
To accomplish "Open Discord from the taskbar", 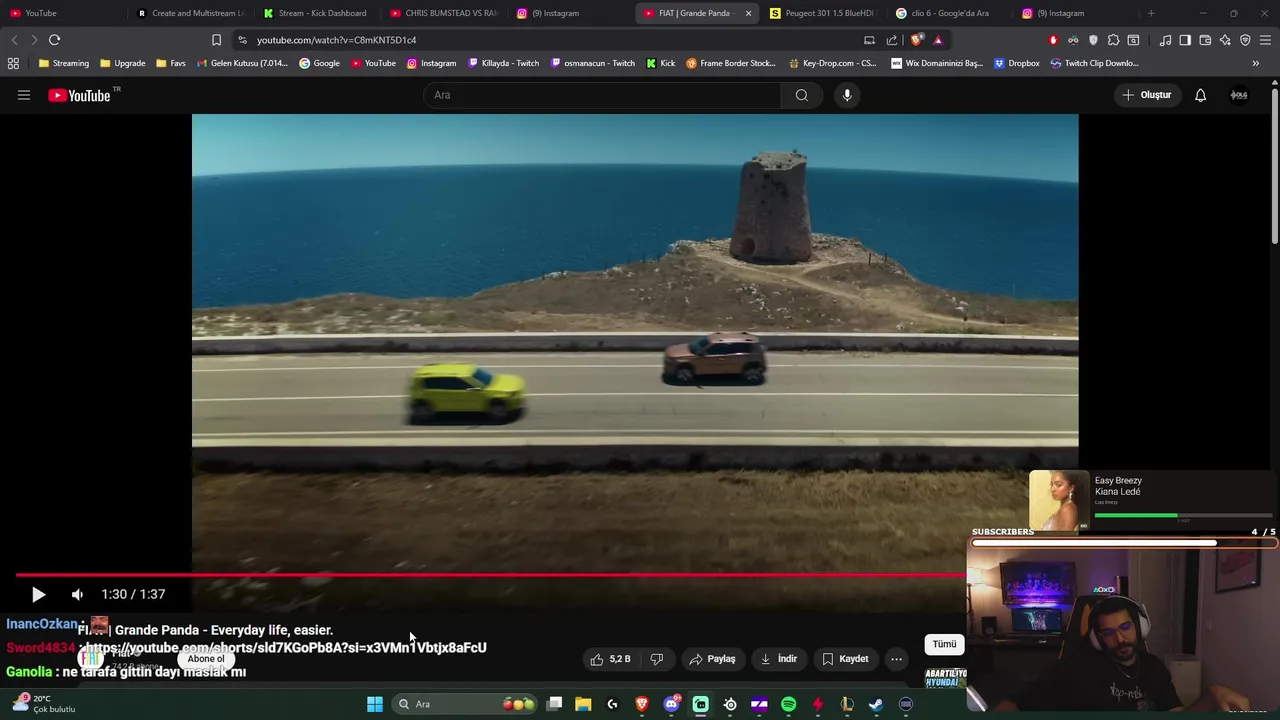I will (x=671, y=704).
